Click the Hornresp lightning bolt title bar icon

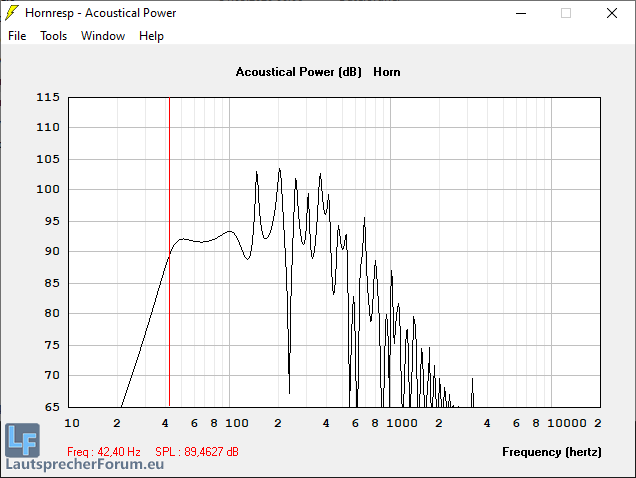point(12,13)
